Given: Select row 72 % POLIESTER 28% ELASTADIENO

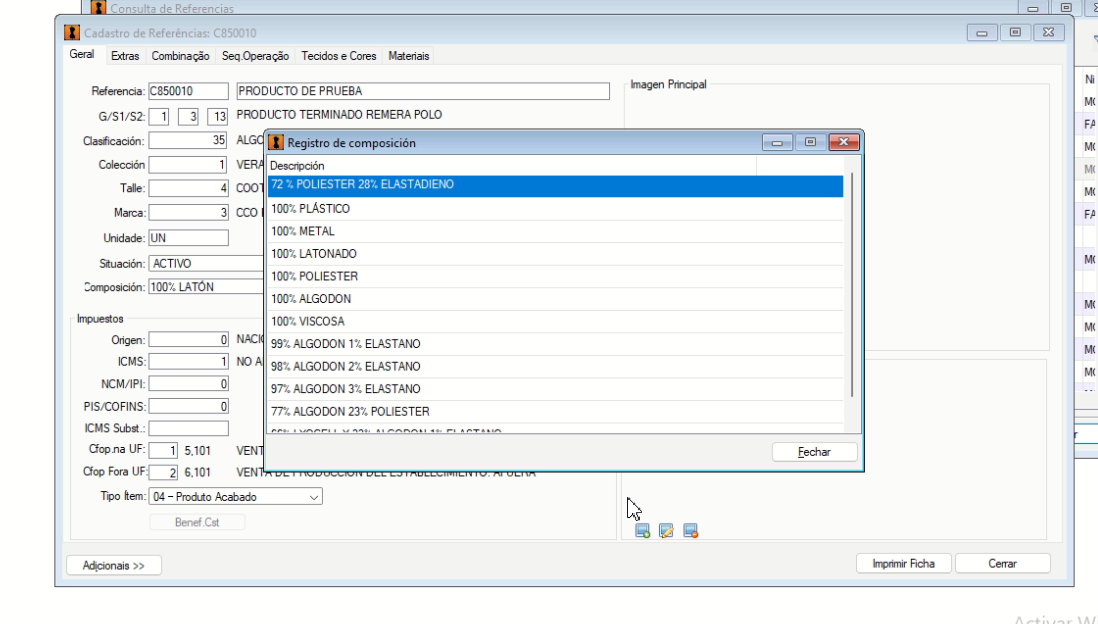Looking at the screenshot, I should tap(555, 185).
